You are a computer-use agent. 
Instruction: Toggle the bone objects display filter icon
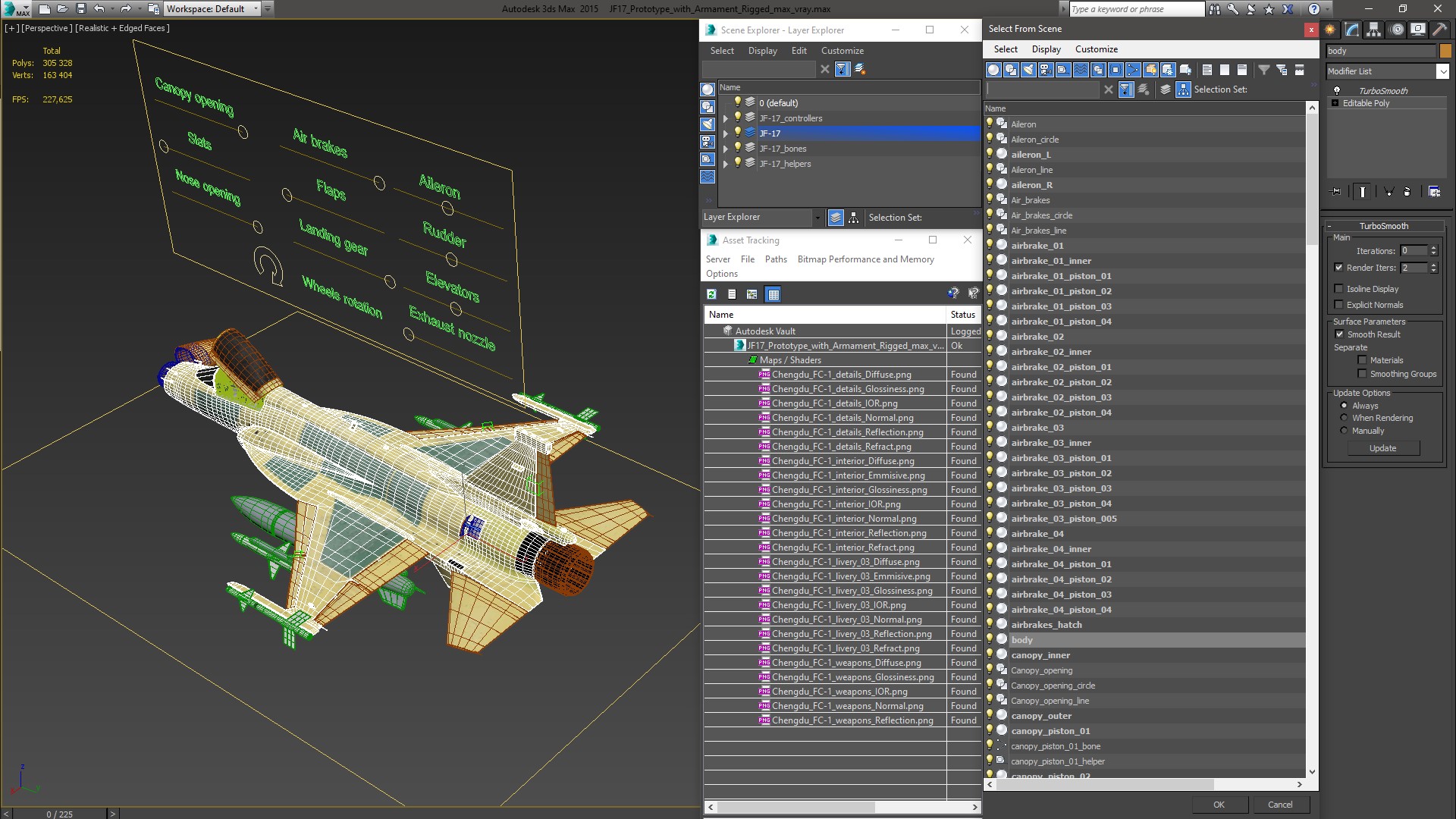tap(1133, 70)
